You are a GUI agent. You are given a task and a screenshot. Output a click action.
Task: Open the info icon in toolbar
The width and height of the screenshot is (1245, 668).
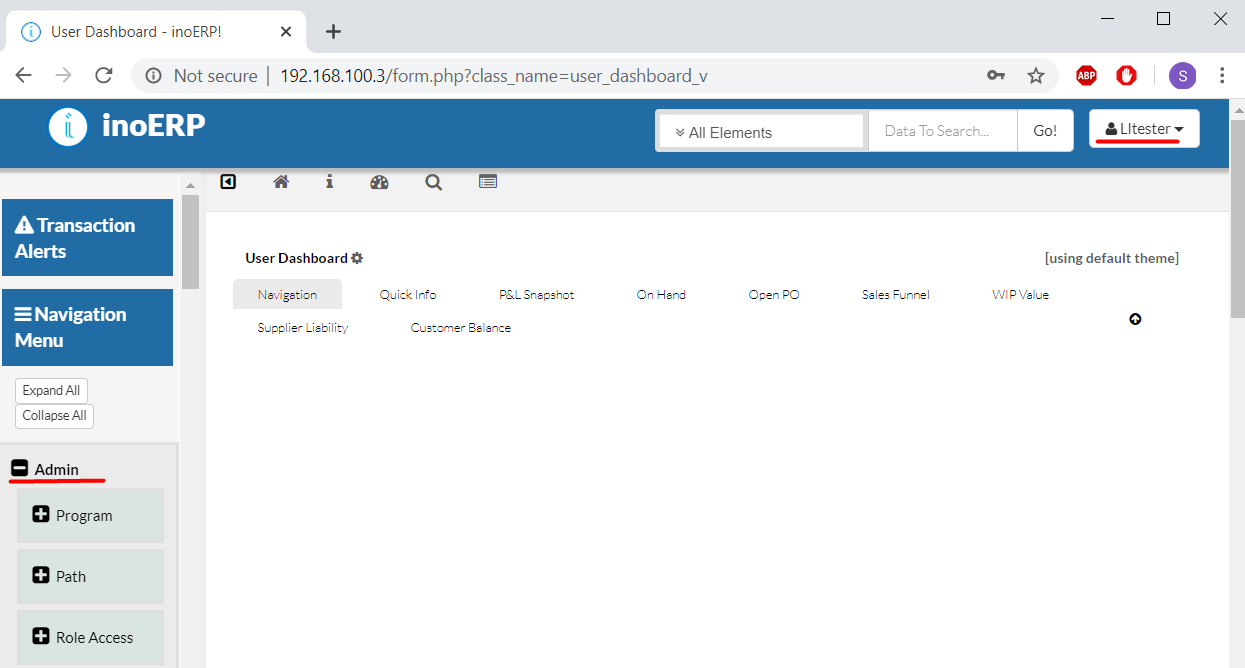tap(330, 182)
